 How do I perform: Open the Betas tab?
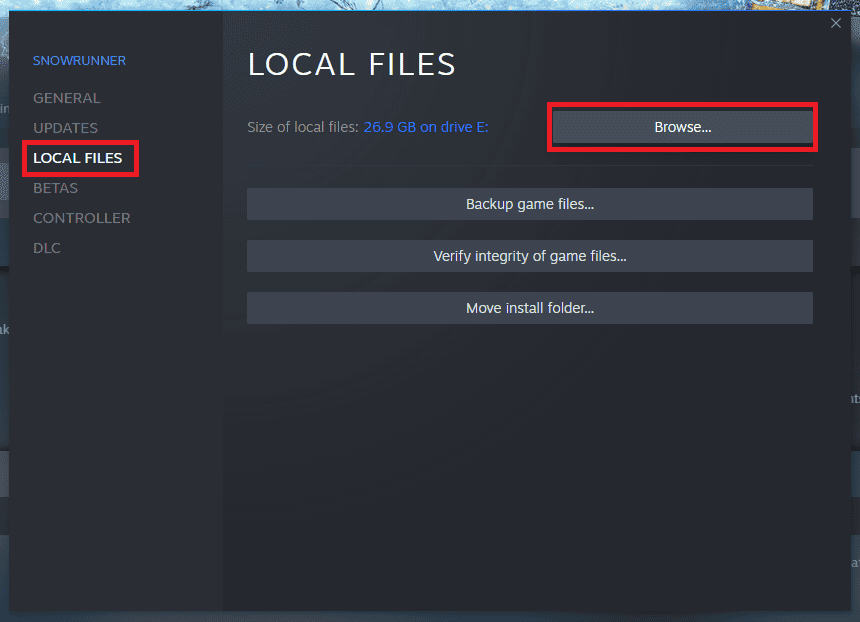55,188
